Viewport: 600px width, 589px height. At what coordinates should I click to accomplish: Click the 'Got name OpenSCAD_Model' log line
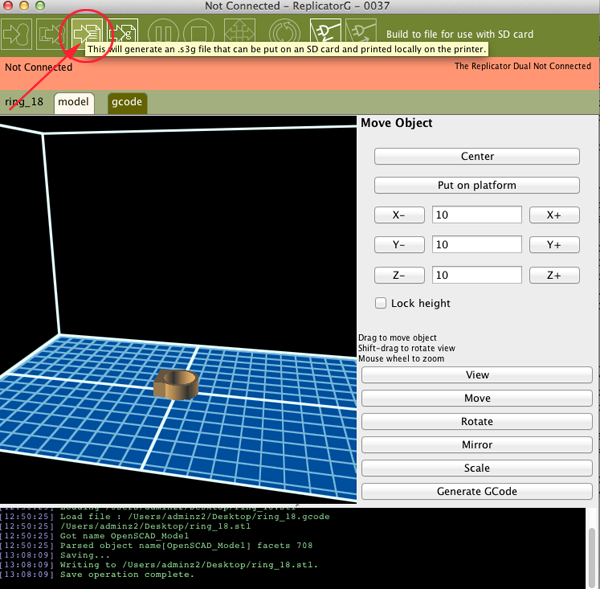pyautogui.click(x=124, y=536)
